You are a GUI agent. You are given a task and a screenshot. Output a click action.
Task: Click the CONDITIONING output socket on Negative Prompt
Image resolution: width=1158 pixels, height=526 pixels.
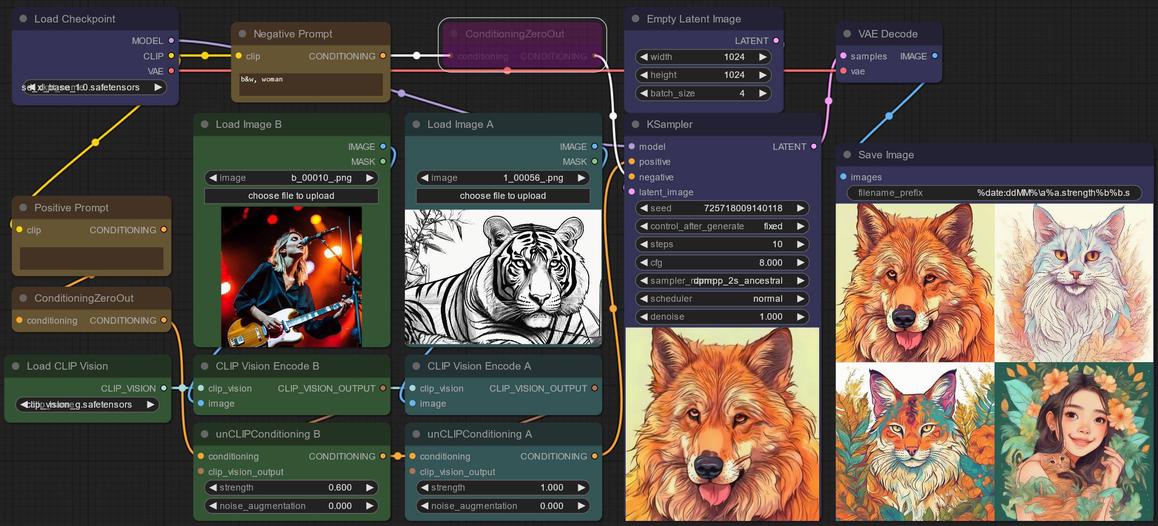pos(383,56)
